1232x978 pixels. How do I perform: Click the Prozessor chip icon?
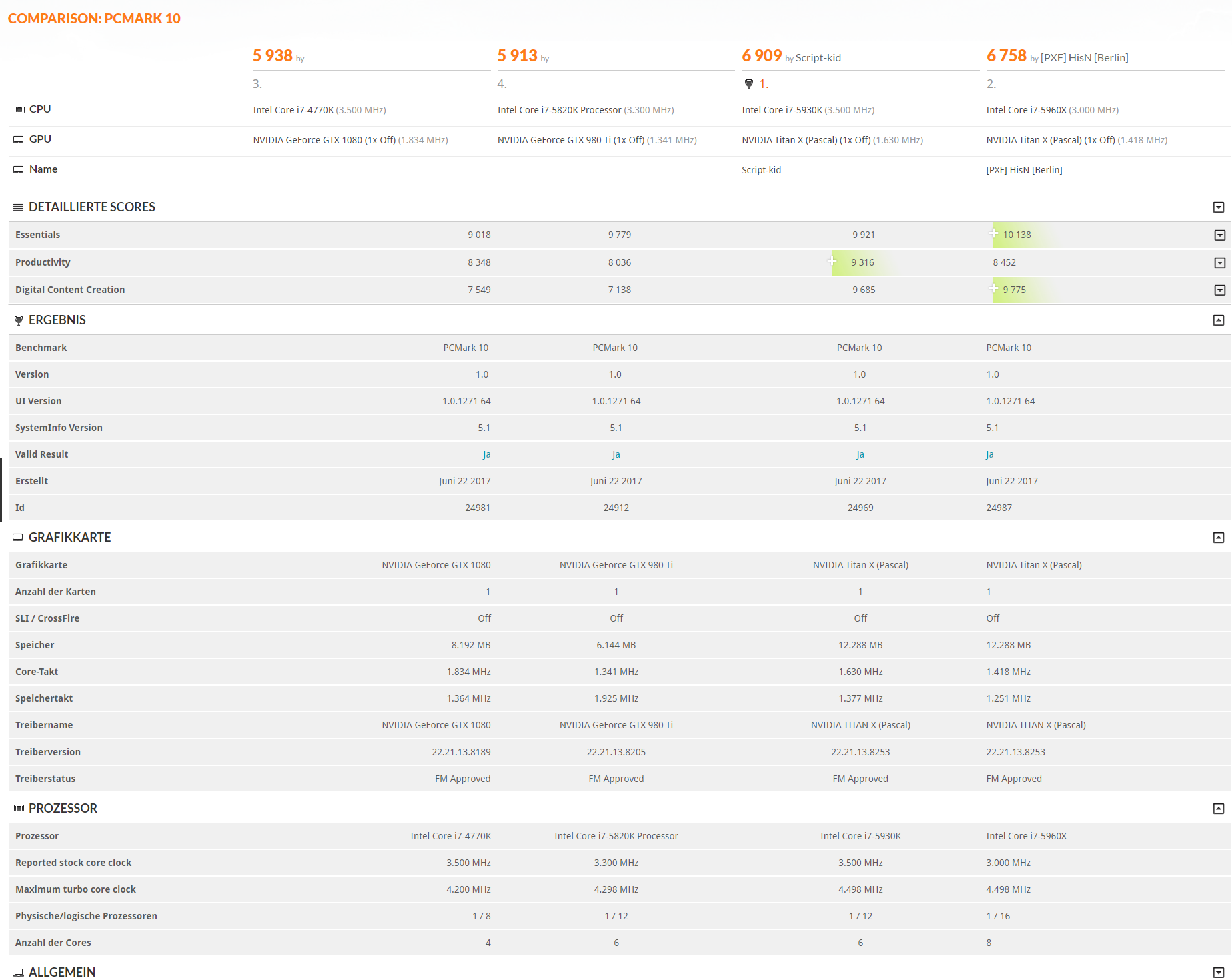[x=19, y=809]
